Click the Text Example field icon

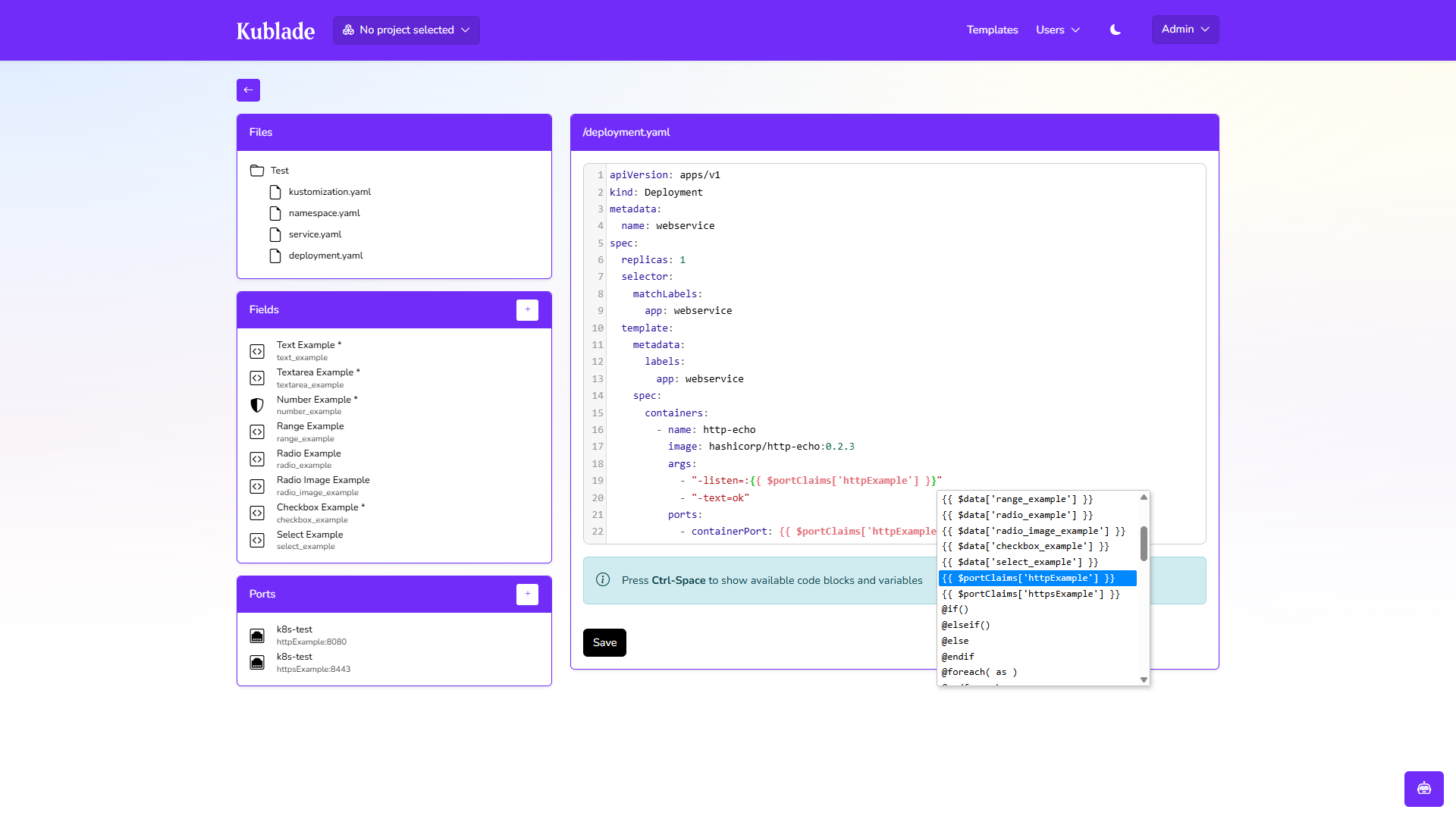(x=257, y=351)
